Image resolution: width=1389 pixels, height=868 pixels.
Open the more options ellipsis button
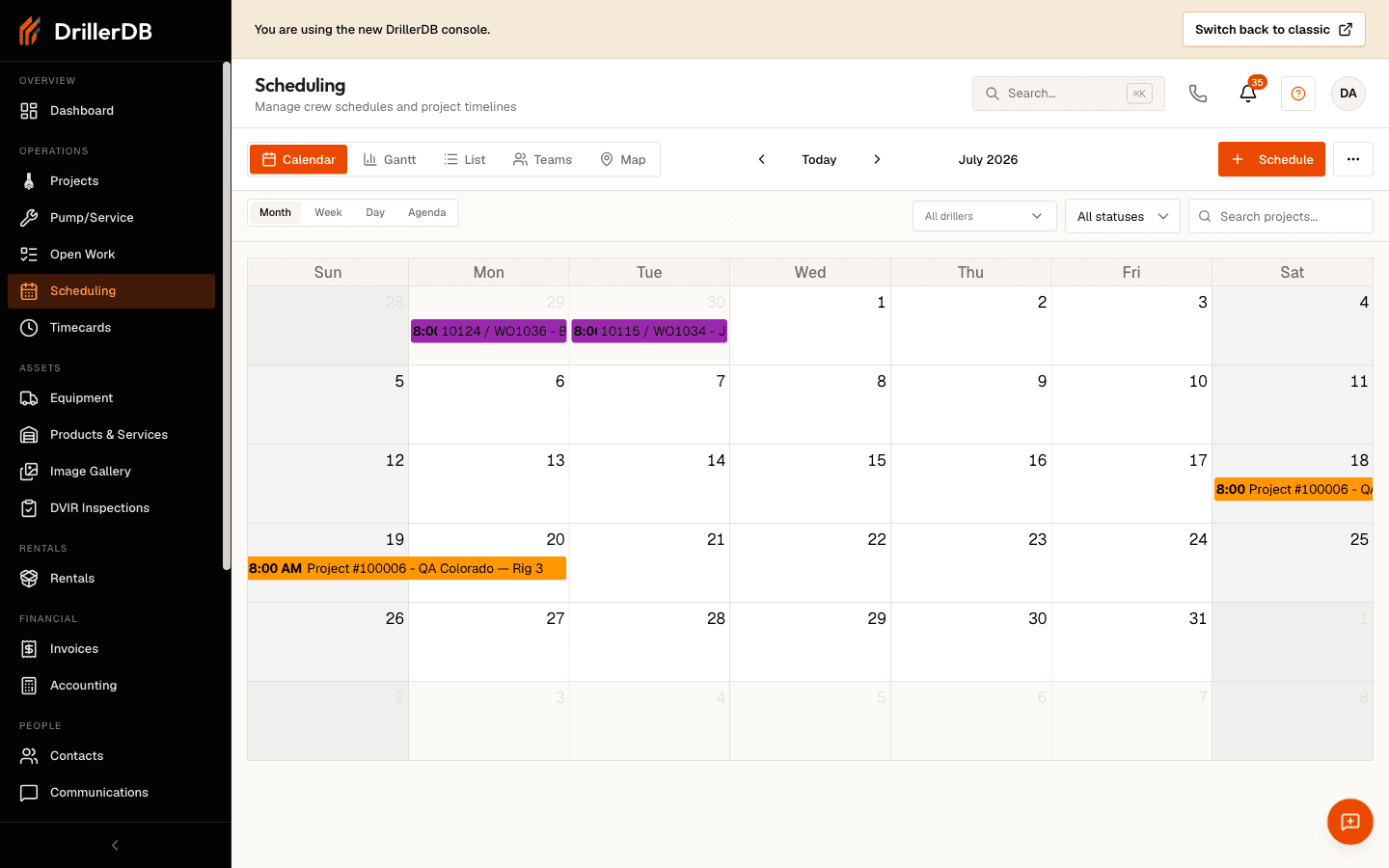1353,159
